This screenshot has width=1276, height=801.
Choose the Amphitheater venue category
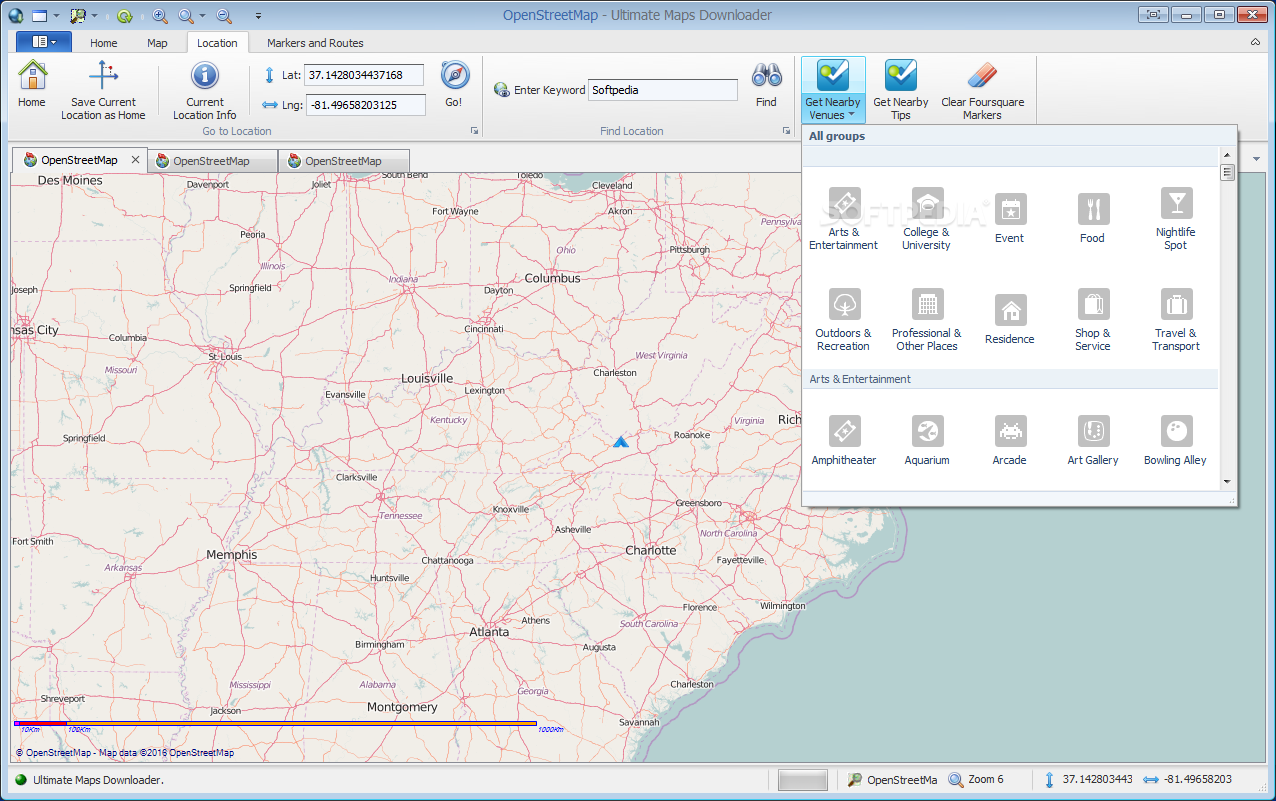click(844, 441)
